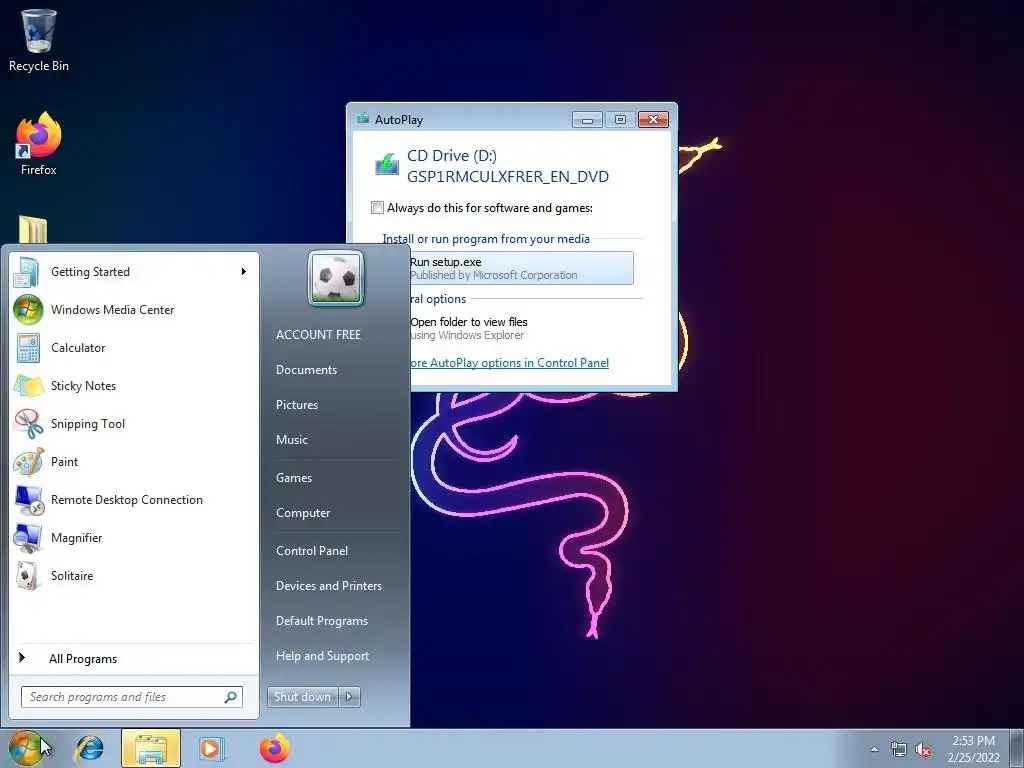Click the Windows Media Center icon
Viewport: 1024px width, 768px height.
[28, 310]
